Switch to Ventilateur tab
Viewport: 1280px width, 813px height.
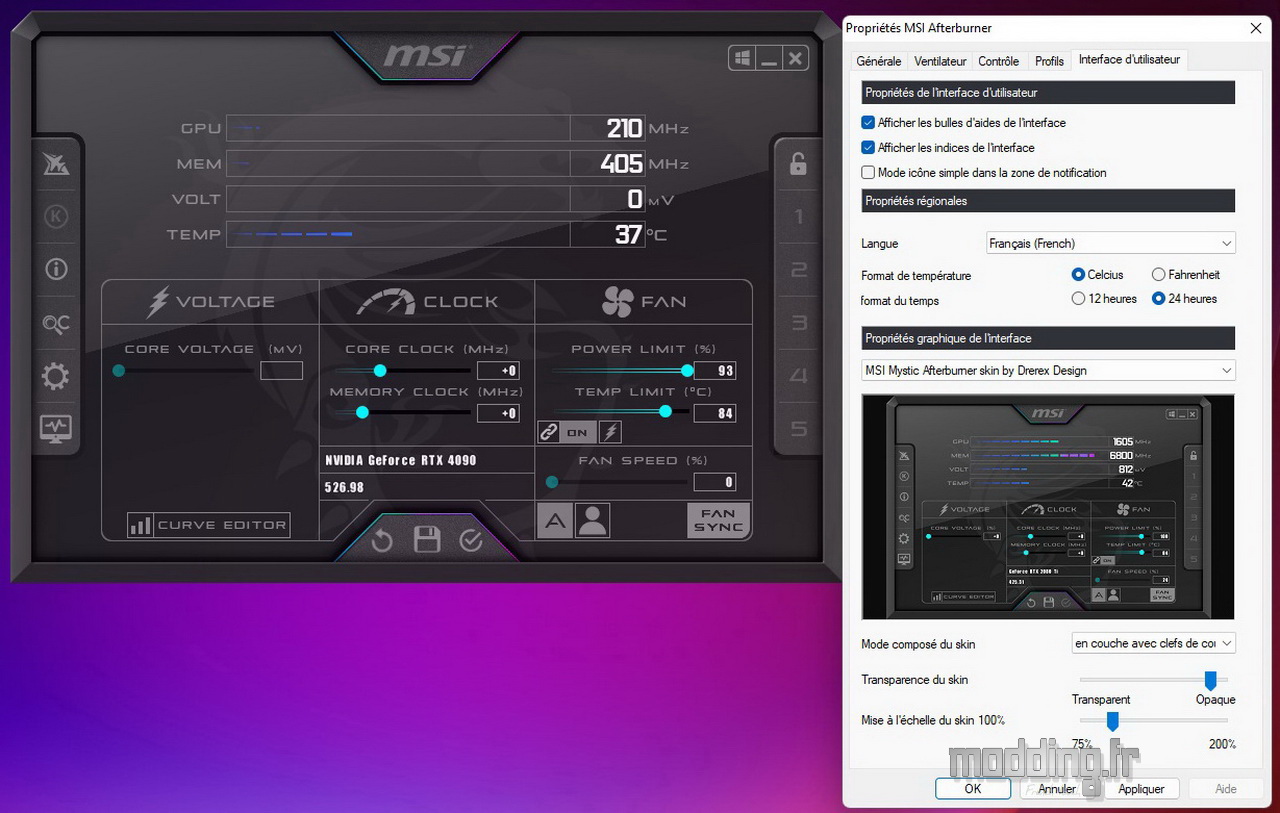940,61
